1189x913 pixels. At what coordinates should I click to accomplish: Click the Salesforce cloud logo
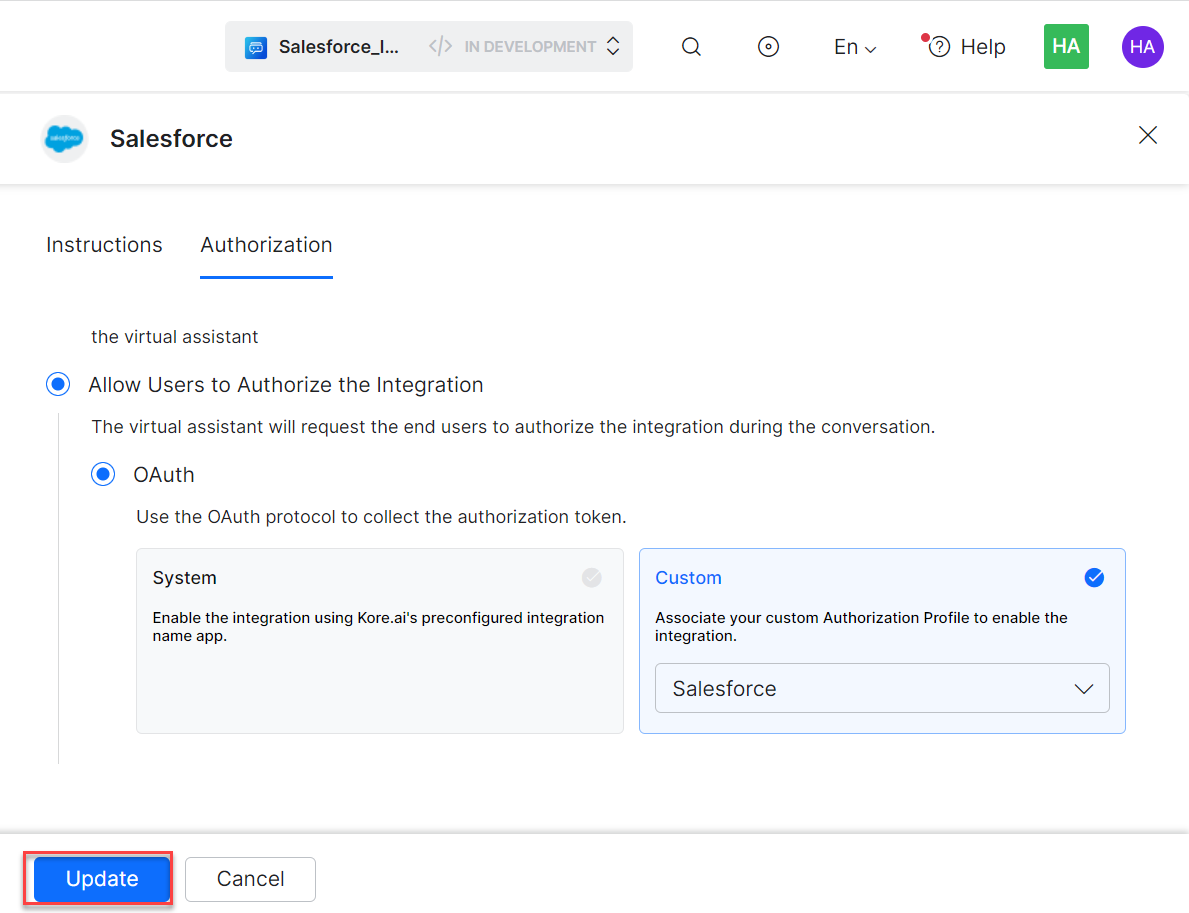[65, 138]
